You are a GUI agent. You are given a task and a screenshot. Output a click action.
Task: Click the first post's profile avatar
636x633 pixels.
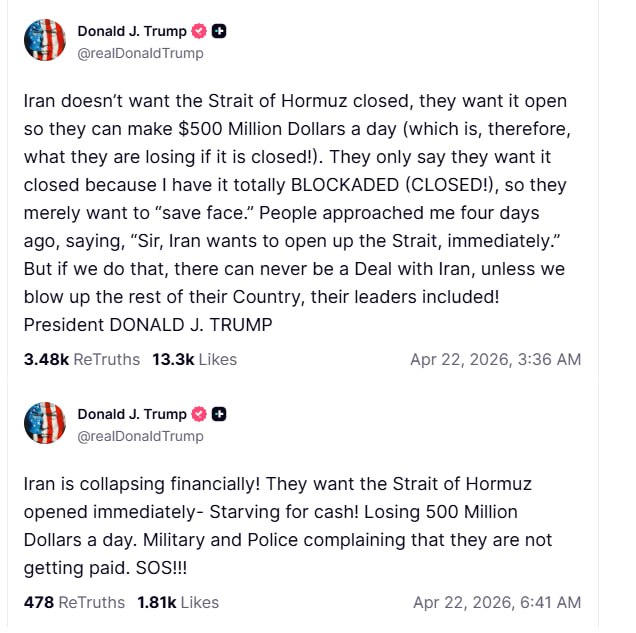click(x=45, y=40)
